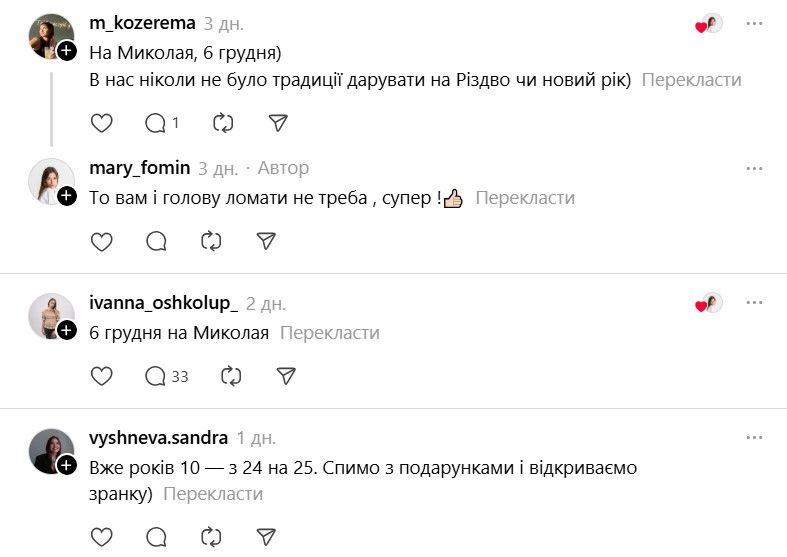Repost m_kozerema's comment
The image size is (787, 557).
[x=223, y=123]
